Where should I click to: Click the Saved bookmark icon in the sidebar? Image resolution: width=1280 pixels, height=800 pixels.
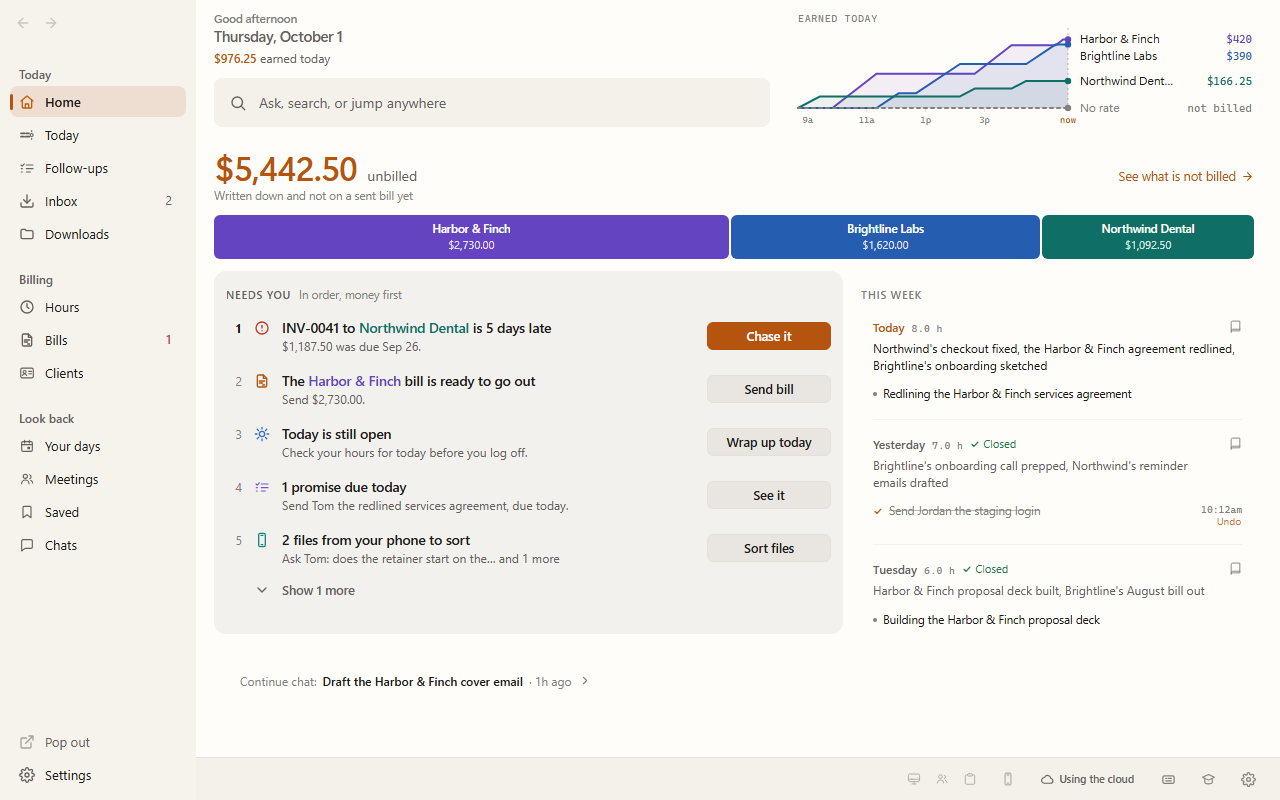pyautogui.click(x=27, y=512)
